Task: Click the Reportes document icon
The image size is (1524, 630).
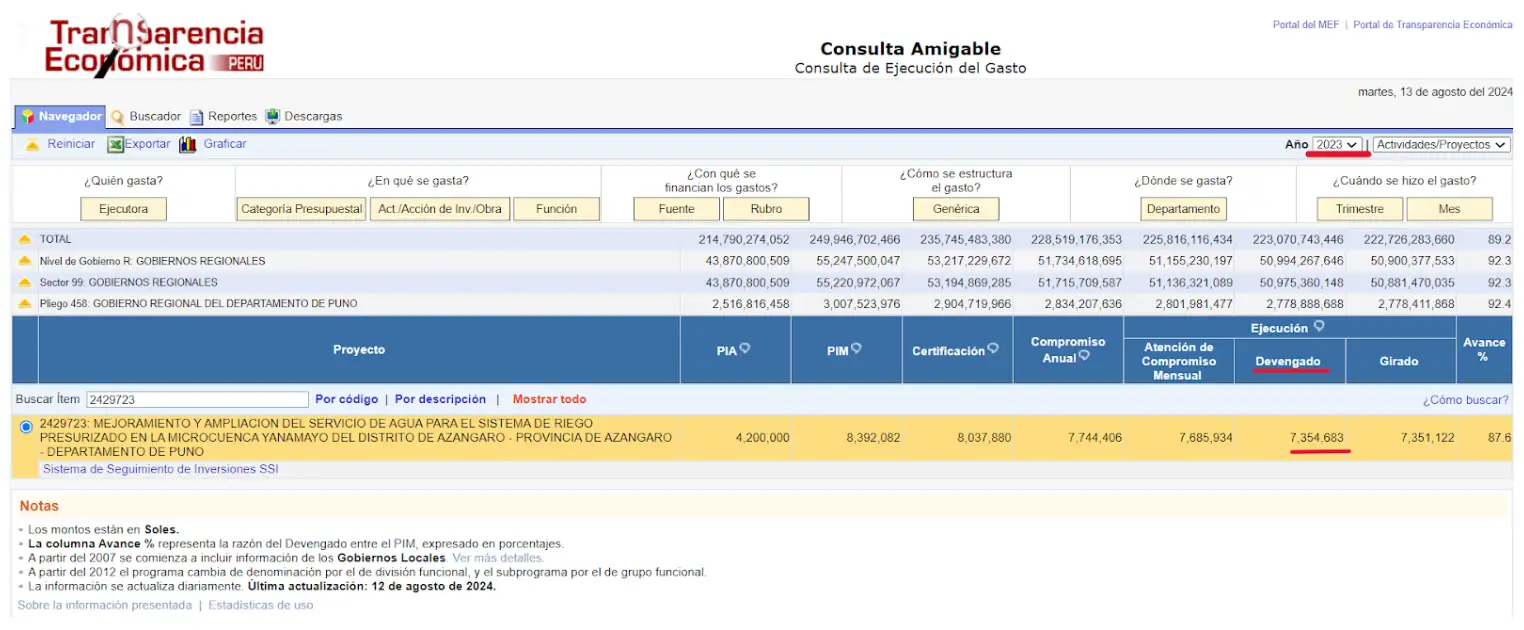Action: (197, 117)
